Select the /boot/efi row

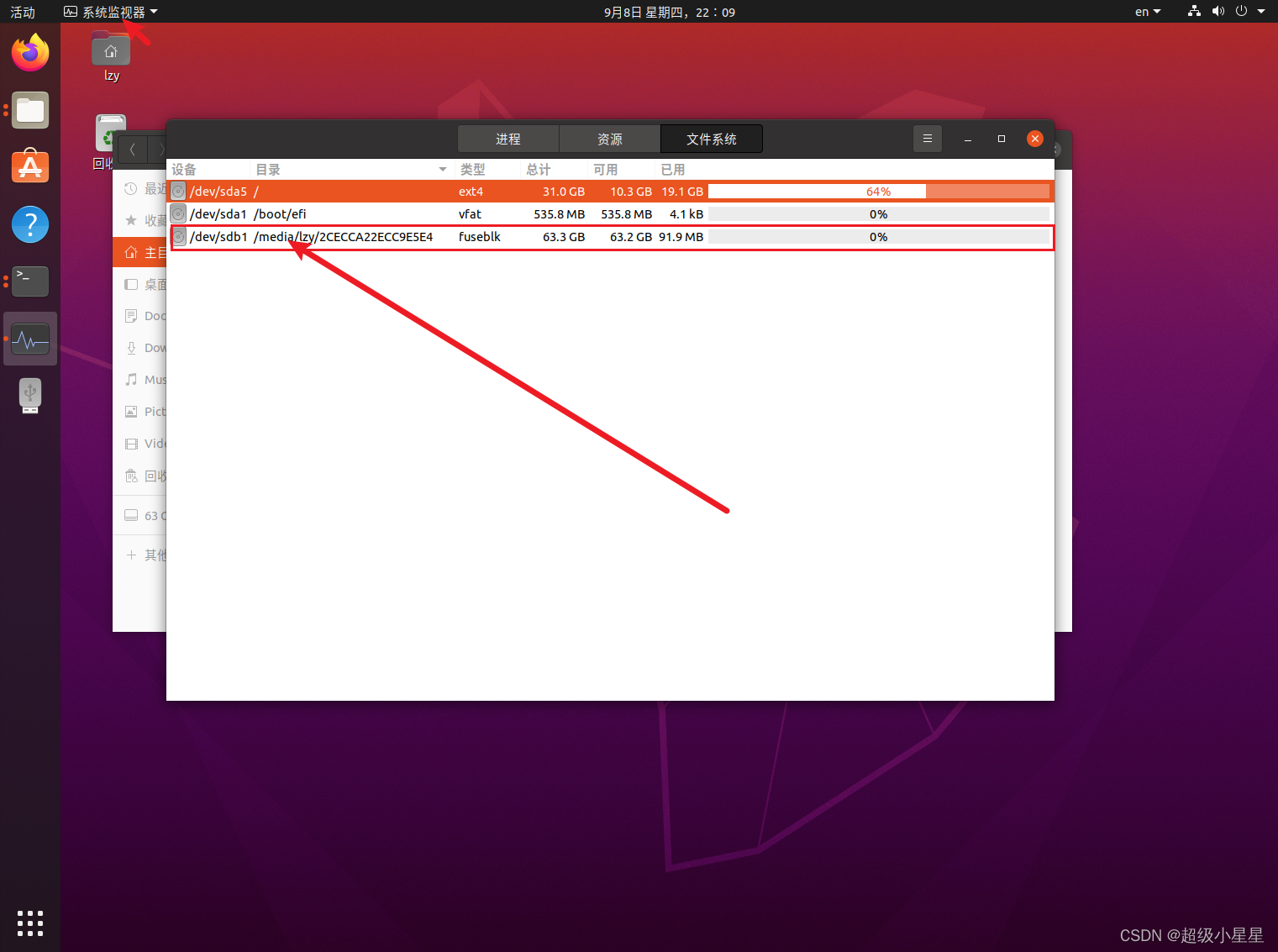610,214
